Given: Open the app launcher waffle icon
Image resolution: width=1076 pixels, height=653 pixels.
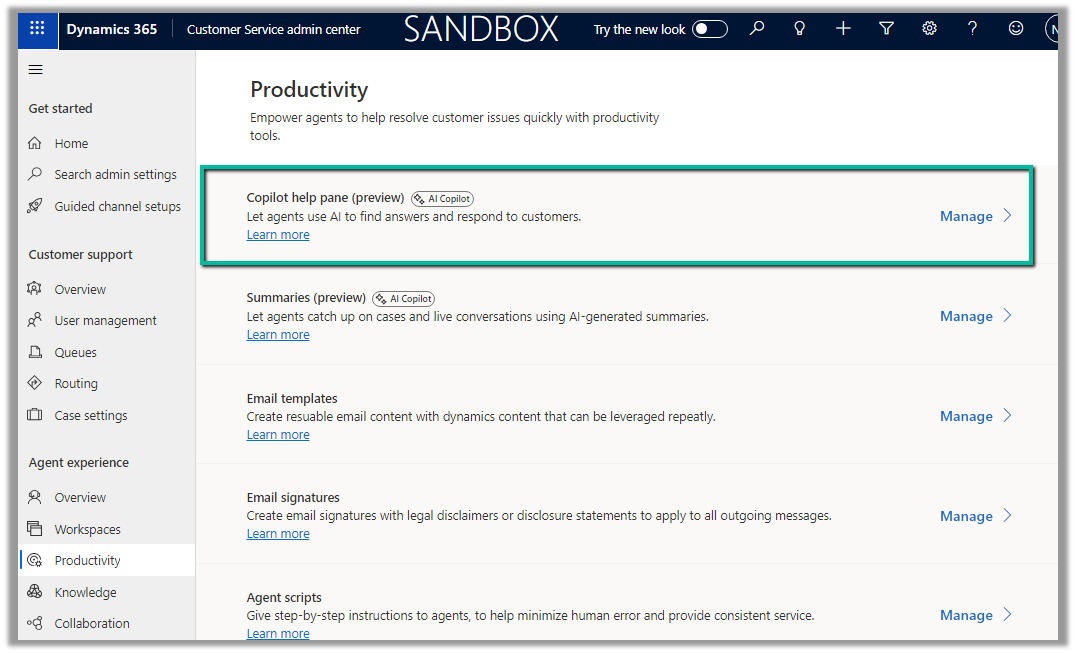Looking at the screenshot, I should 37,29.
